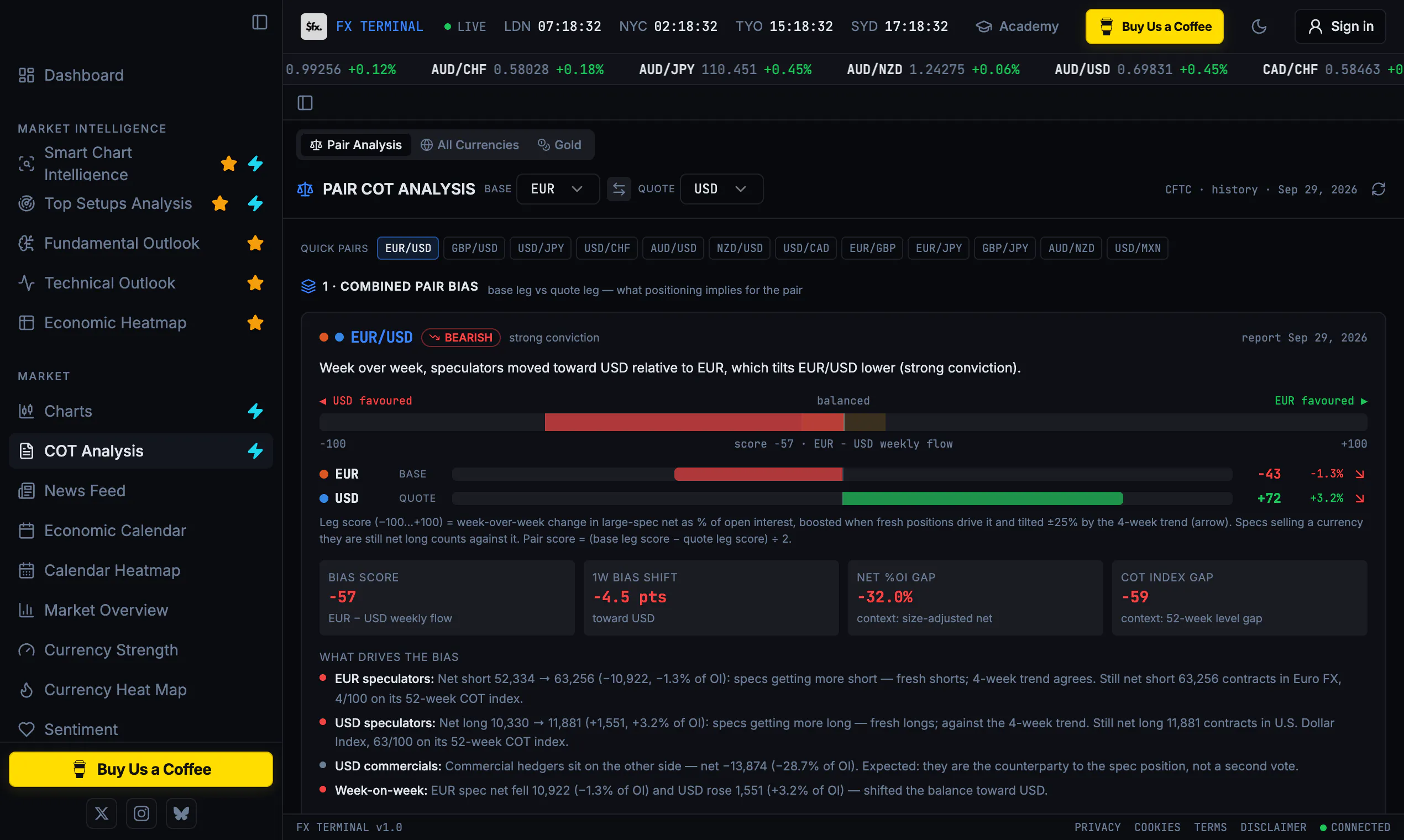1404x840 pixels.
Task: Select EUR/USD quick pair
Action: click(x=407, y=248)
